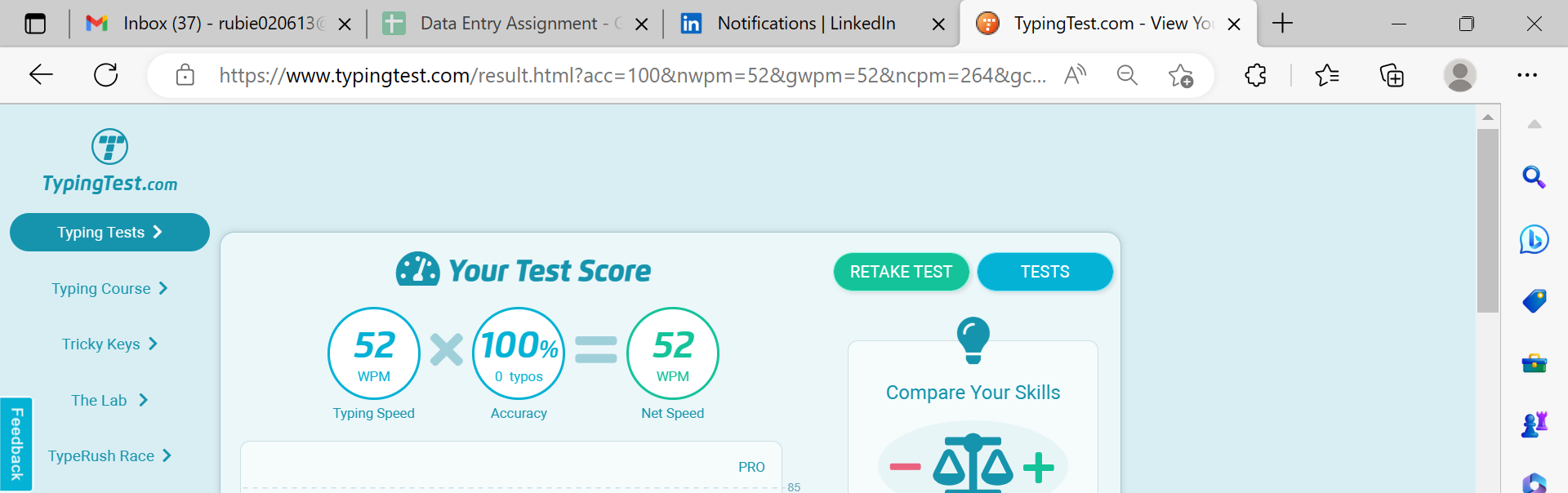
Task: Close the Data Entry Assignment tab
Action: 642,24
